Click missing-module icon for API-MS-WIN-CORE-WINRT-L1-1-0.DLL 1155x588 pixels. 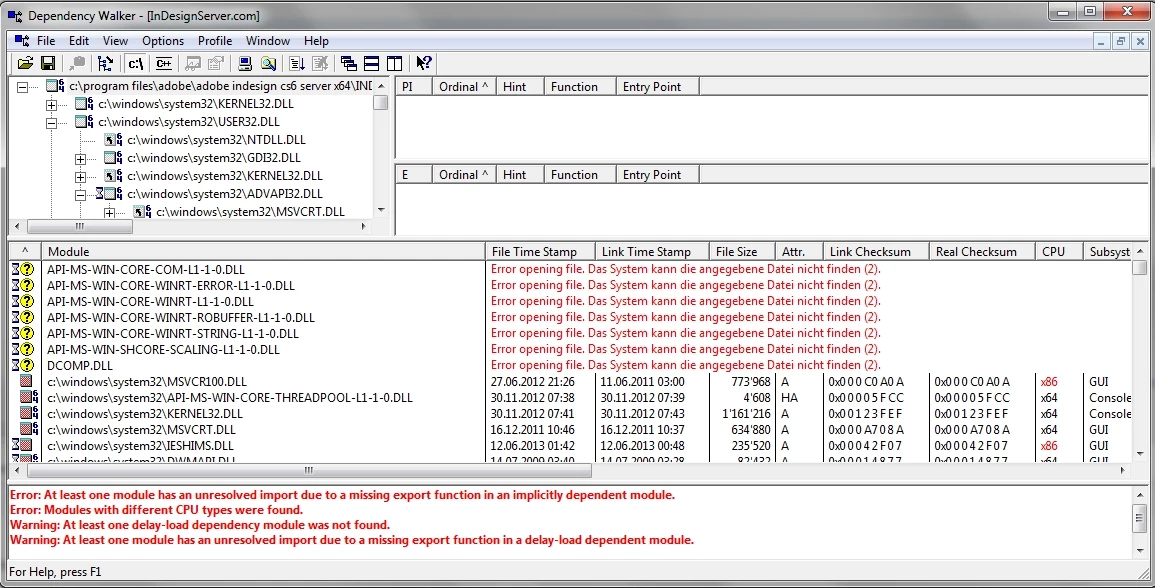(x=24, y=301)
